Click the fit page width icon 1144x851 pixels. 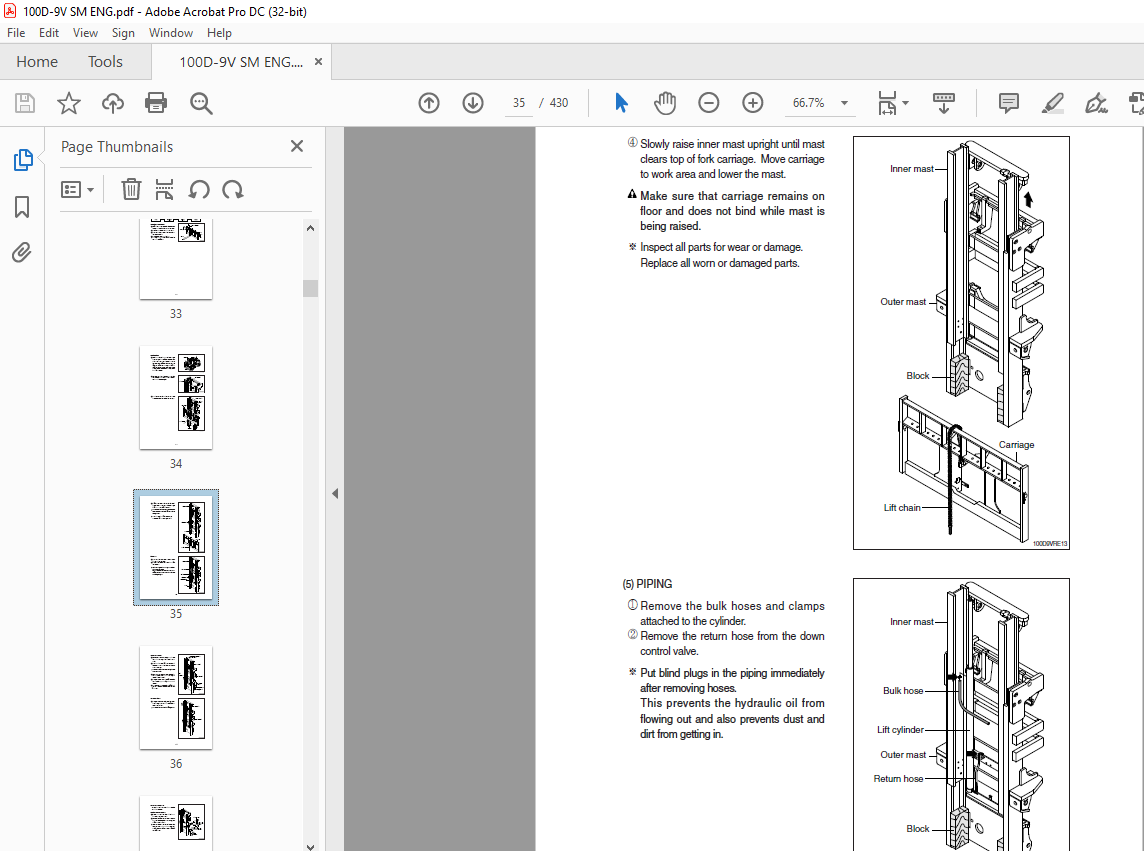(x=887, y=103)
